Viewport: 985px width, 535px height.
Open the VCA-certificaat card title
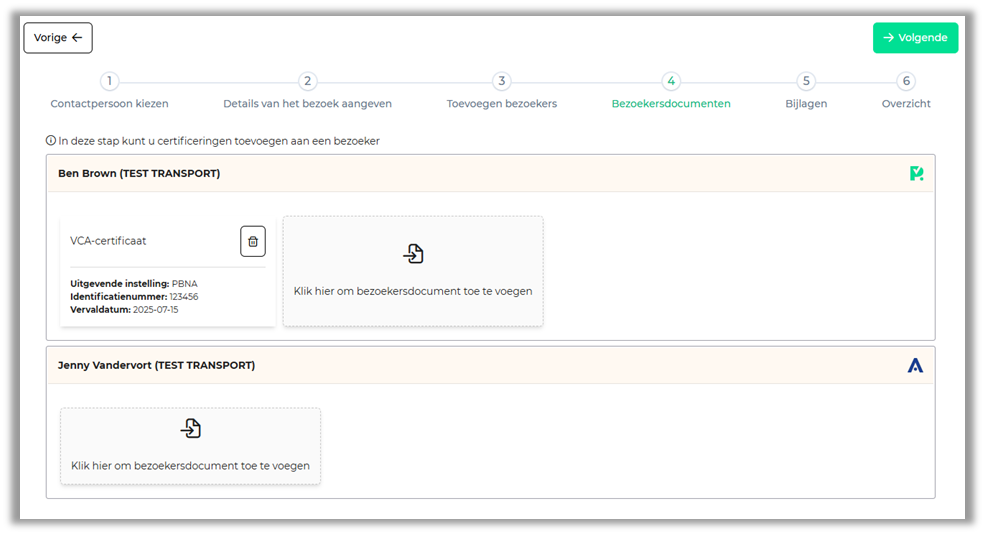coord(108,241)
